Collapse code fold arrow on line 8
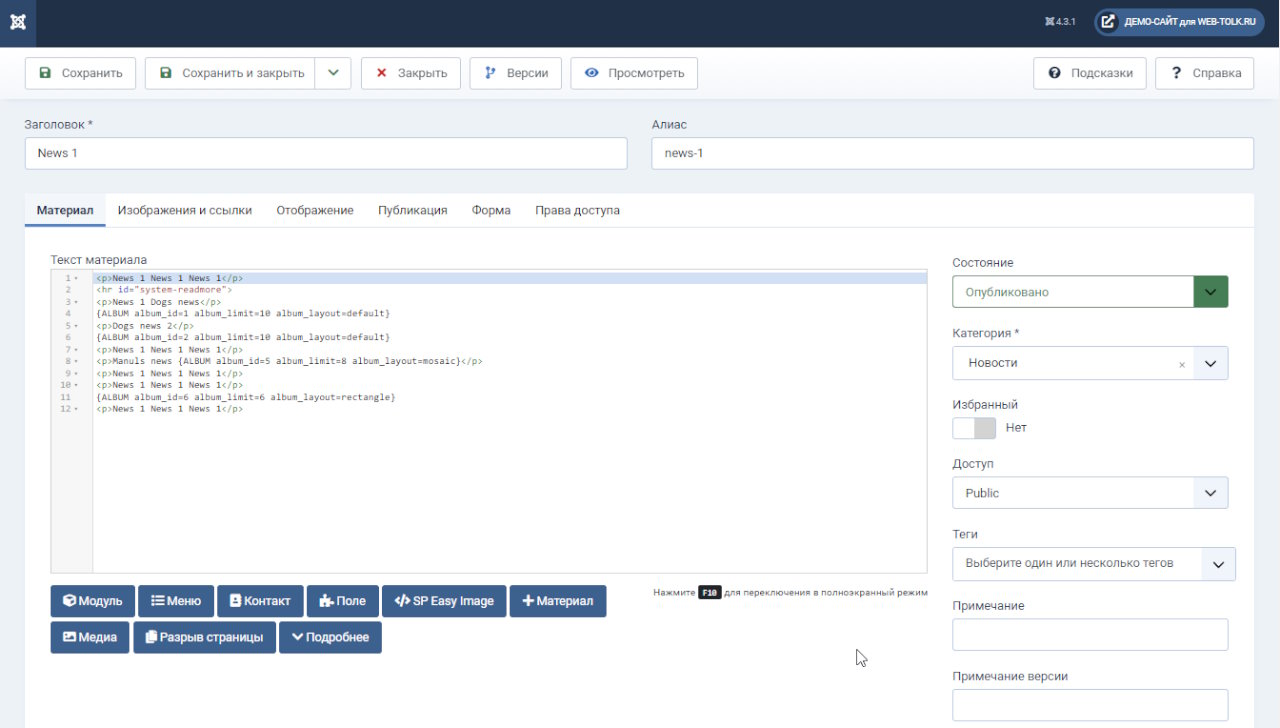The width and height of the screenshot is (1280, 728). pos(76,361)
